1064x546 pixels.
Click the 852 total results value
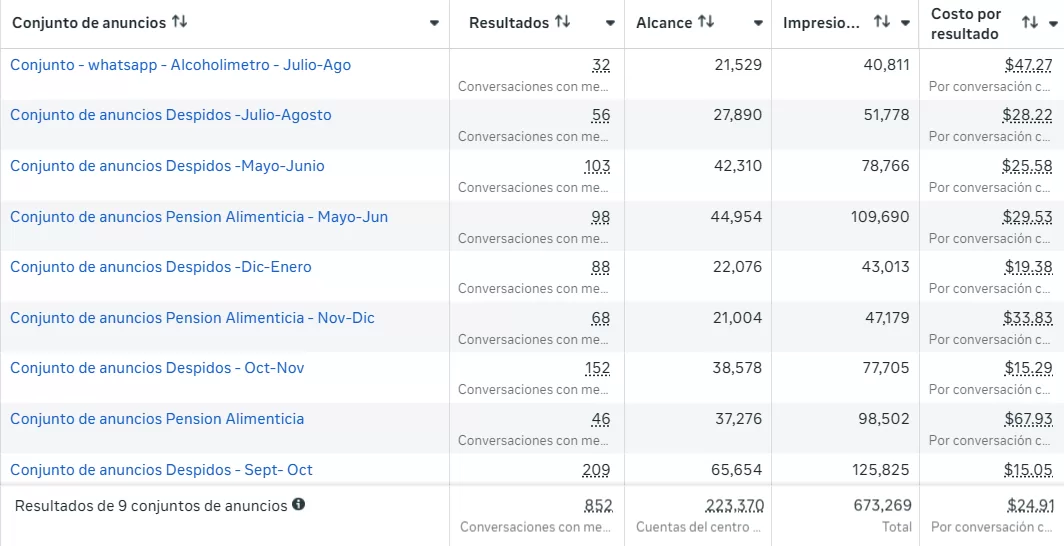598,506
